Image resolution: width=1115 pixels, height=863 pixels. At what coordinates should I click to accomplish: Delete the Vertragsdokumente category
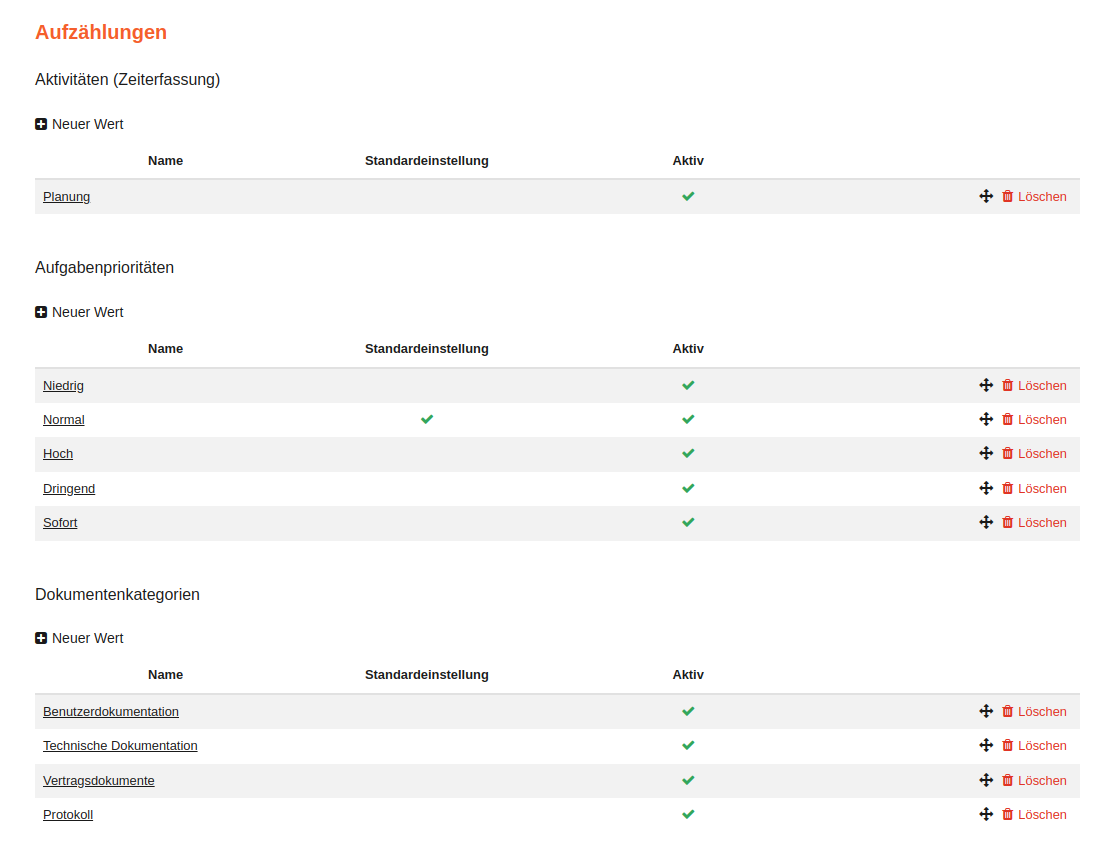click(x=1041, y=780)
